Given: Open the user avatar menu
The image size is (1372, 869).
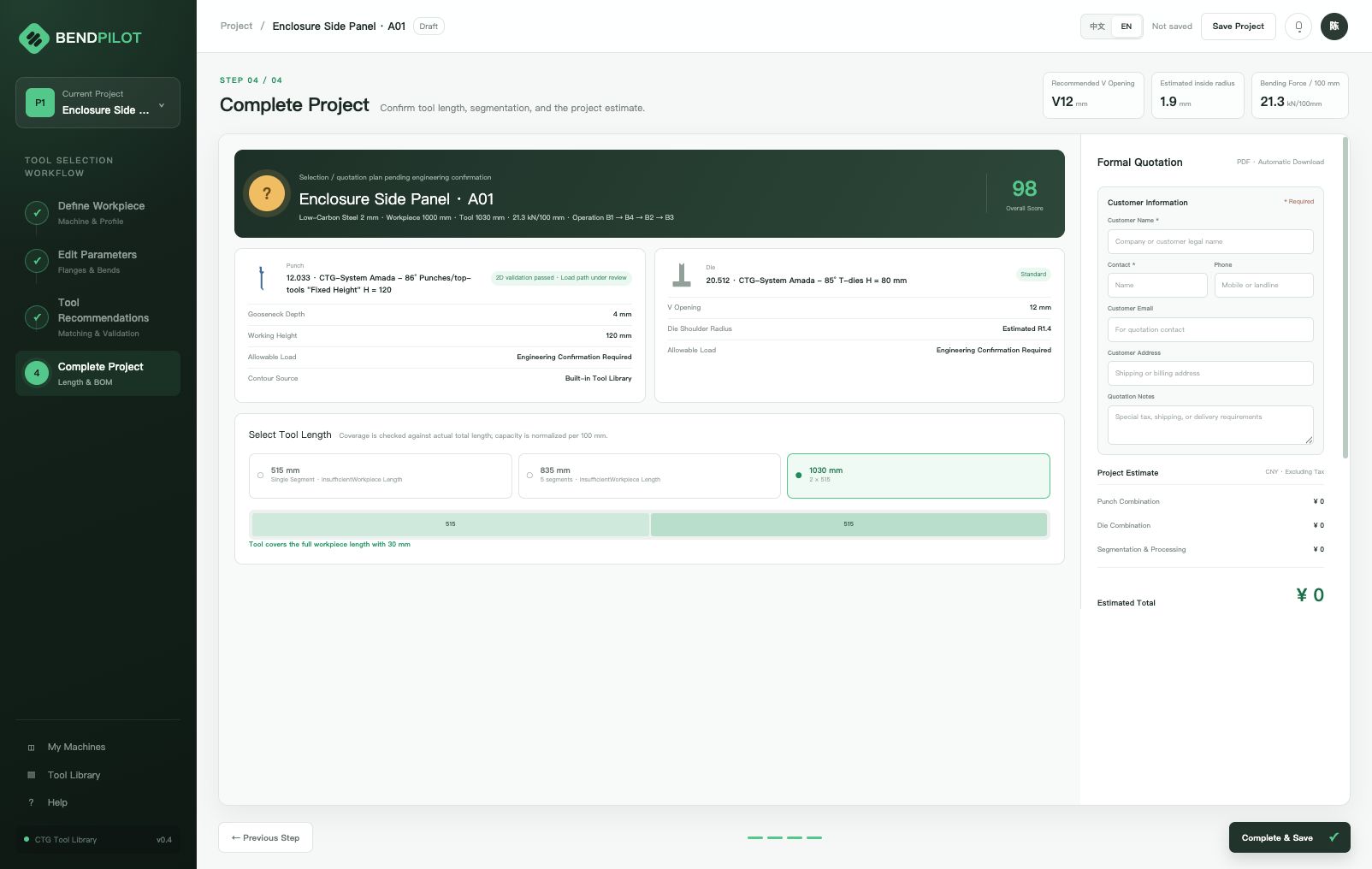Looking at the screenshot, I should [x=1334, y=27].
